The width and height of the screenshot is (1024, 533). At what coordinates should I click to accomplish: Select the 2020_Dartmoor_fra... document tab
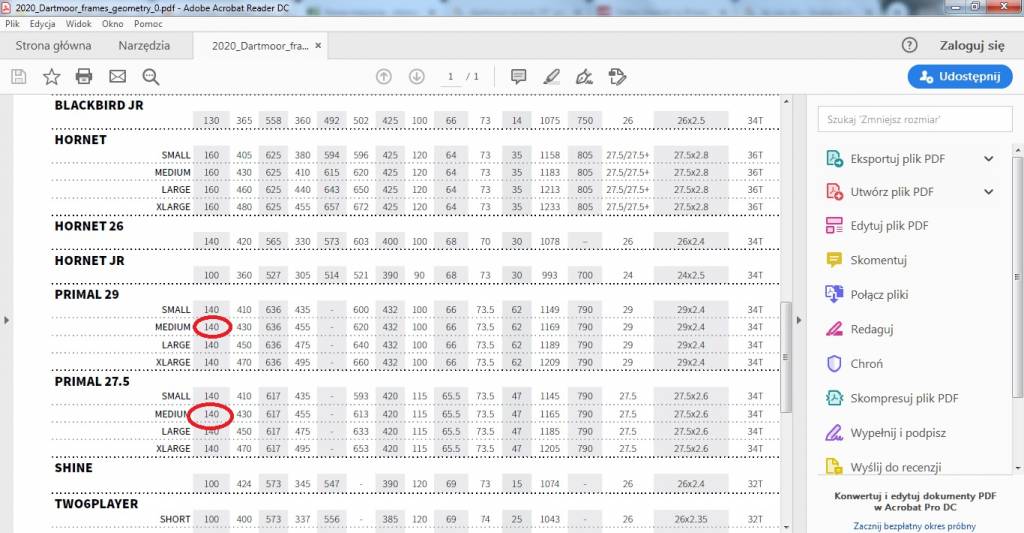coord(260,46)
